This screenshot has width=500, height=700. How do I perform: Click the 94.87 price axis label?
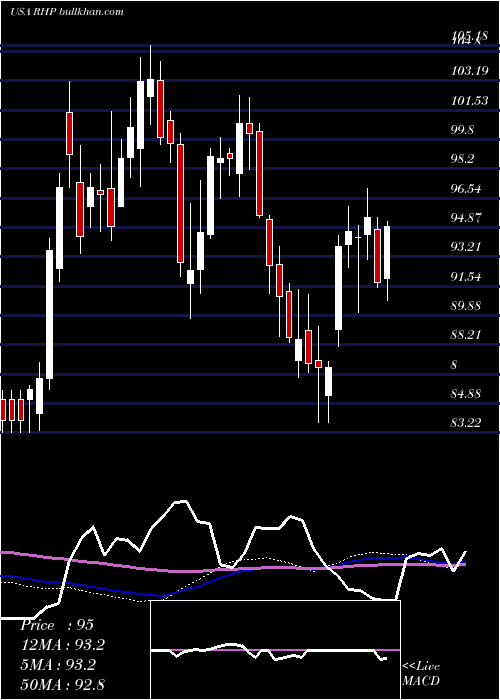466,218
